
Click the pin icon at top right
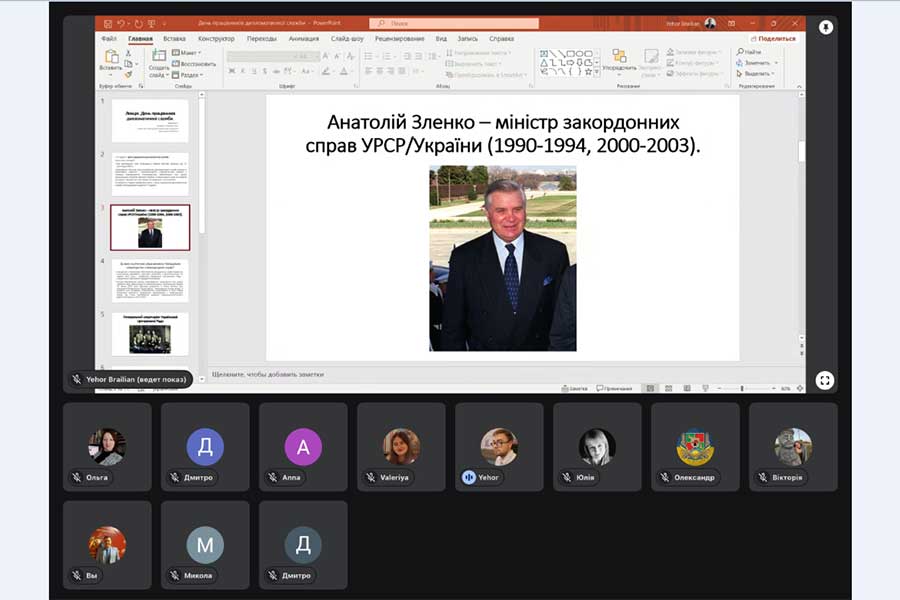826,27
